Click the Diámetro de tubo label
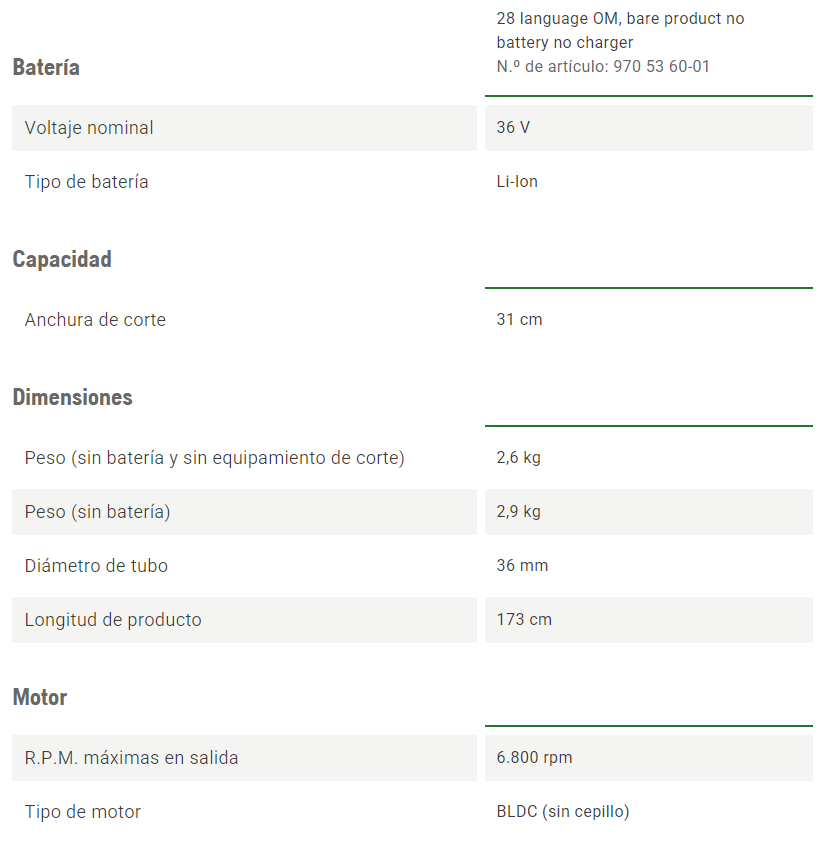Screen dimensions: 820x848 tap(96, 566)
